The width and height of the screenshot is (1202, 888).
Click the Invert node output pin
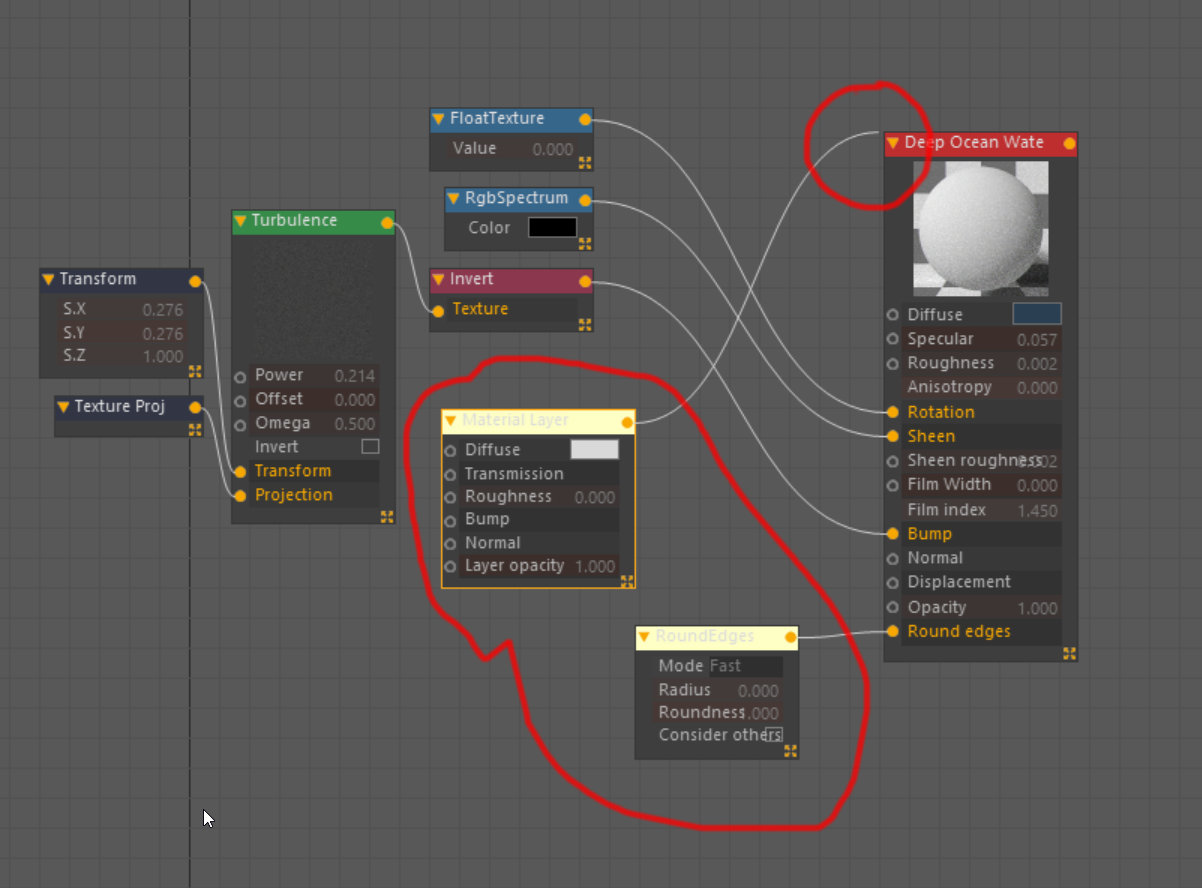point(585,282)
